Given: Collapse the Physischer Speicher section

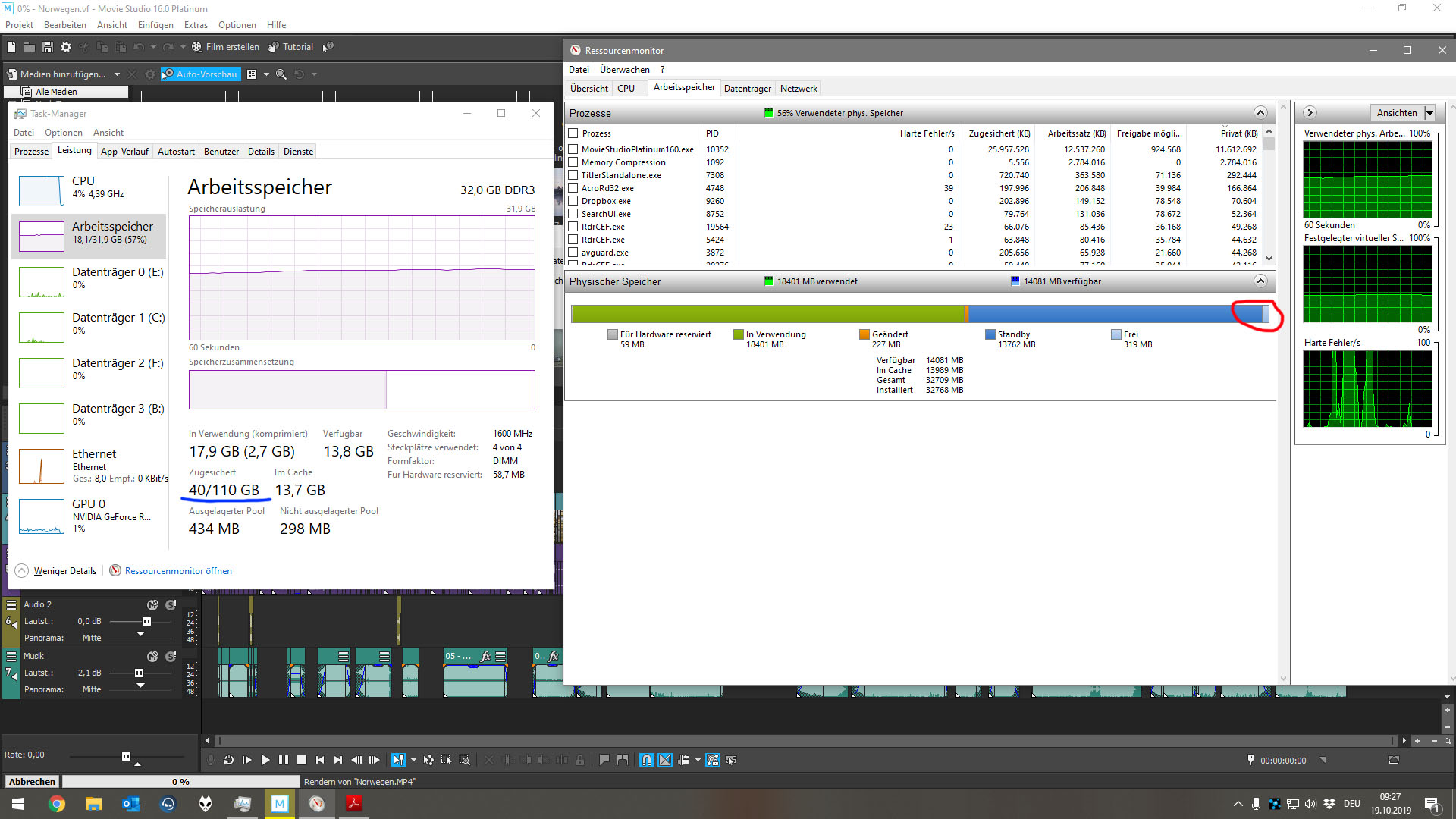Looking at the screenshot, I should (x=1260, y=281).
